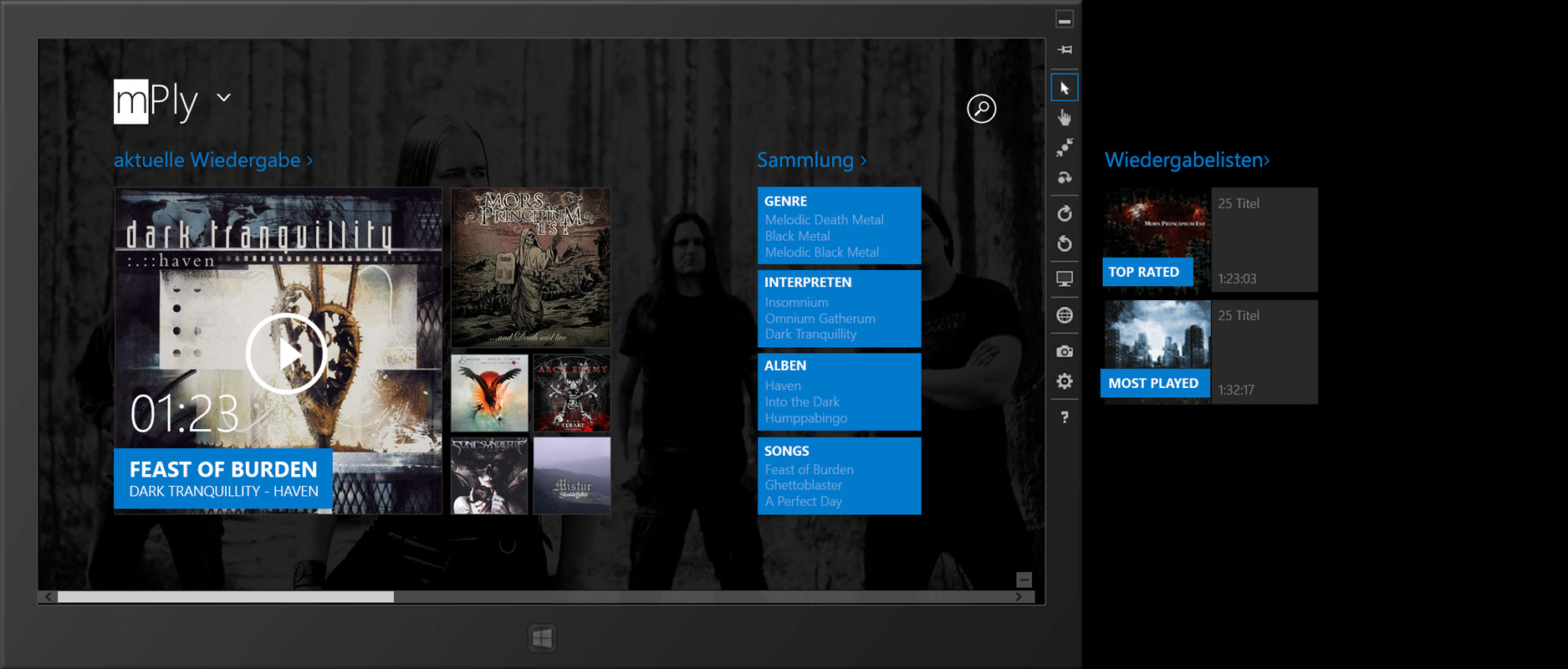Expand the mPly title dropdown chevron

(x=224, y=98)
